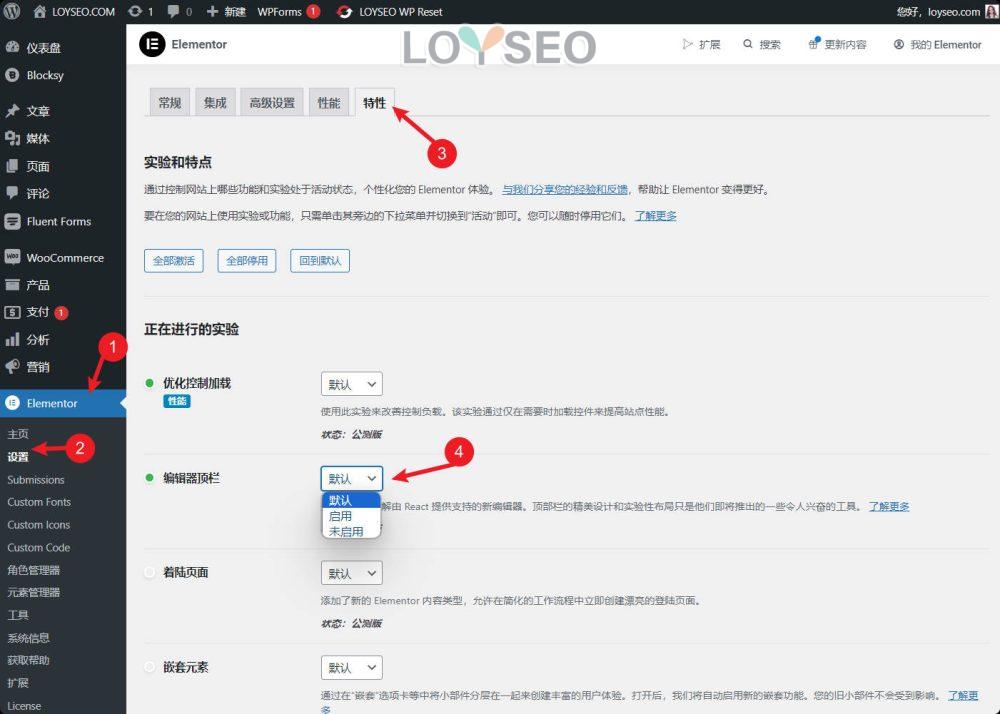Open Submissions submenu item
The width and height of the screenshot is (1000, 714).
click(36, 479)
